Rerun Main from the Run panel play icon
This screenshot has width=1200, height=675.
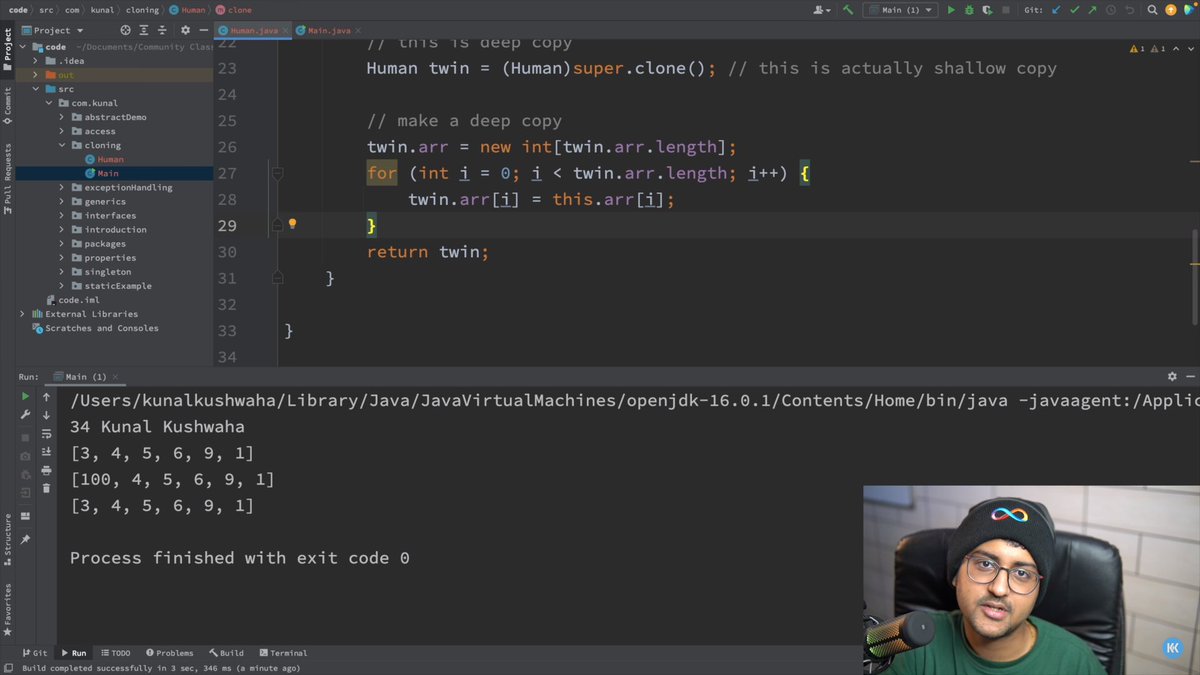point(25,397)
